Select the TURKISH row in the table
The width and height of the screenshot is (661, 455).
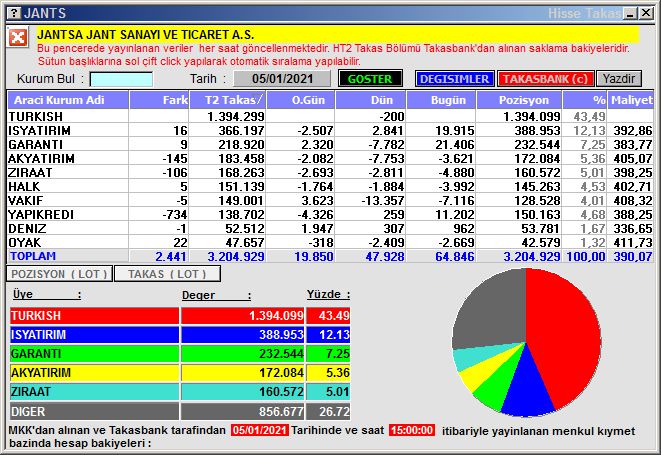330,116
